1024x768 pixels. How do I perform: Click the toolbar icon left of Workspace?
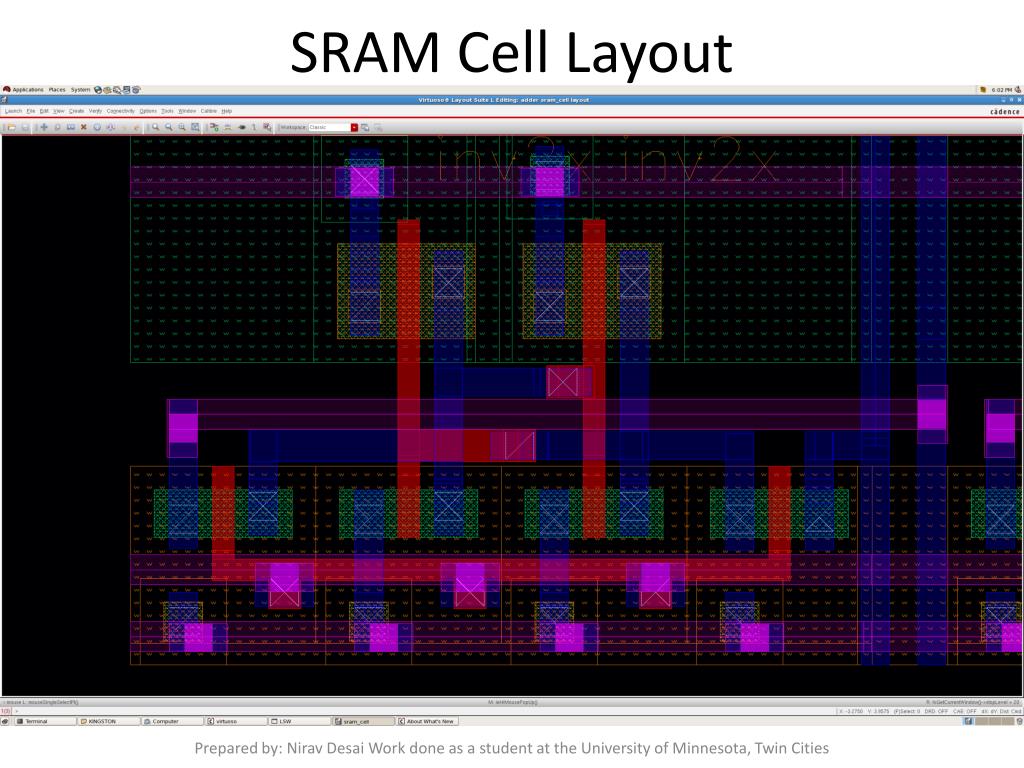pos(266,127)
